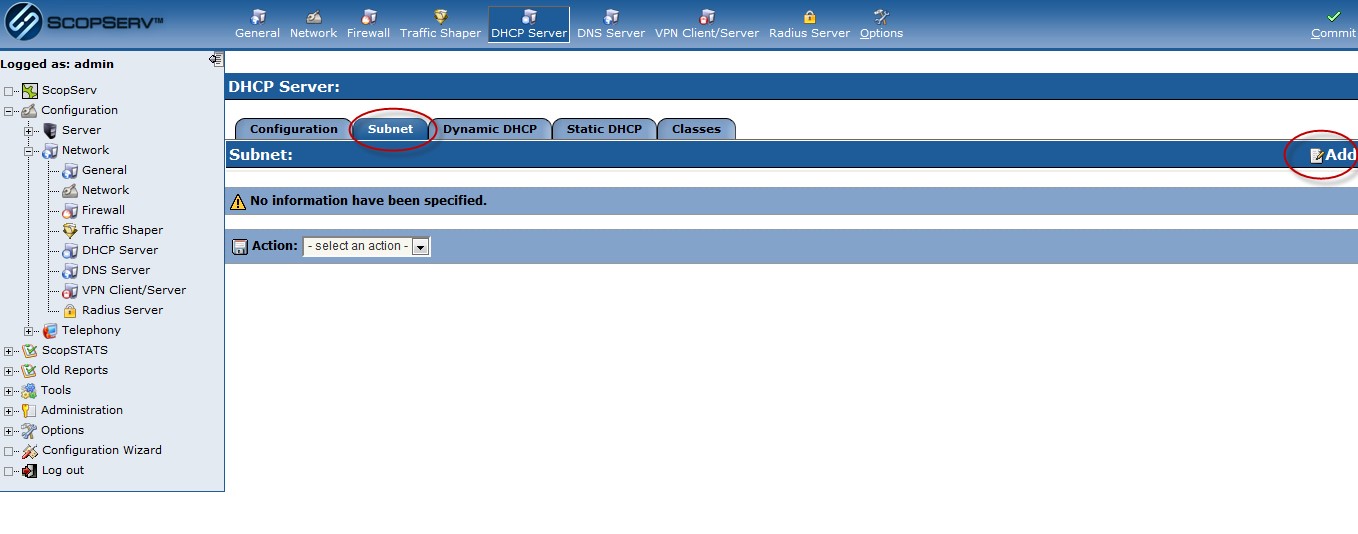
Task: Expand the Options tree node
Action: [x=9, y=431]
